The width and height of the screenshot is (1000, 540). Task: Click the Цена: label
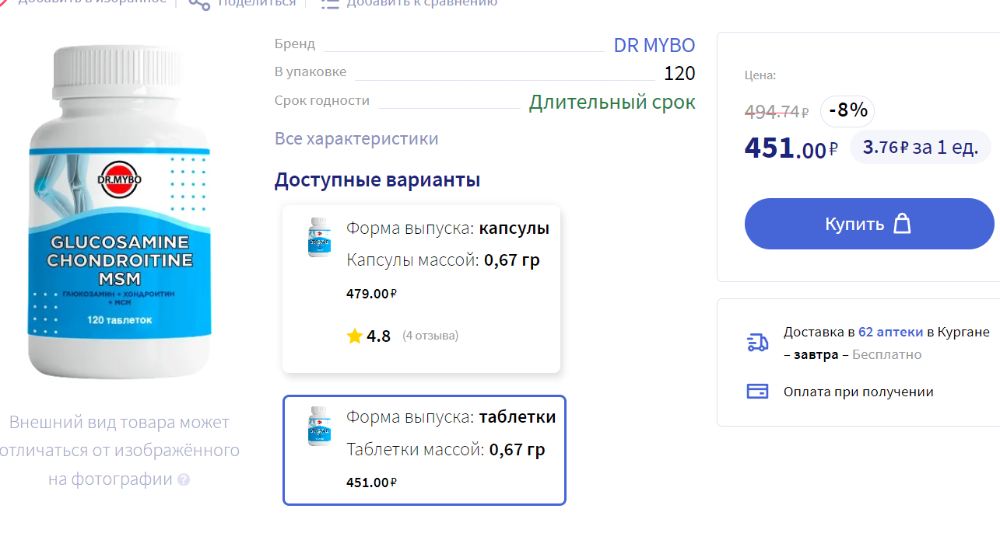760,75
